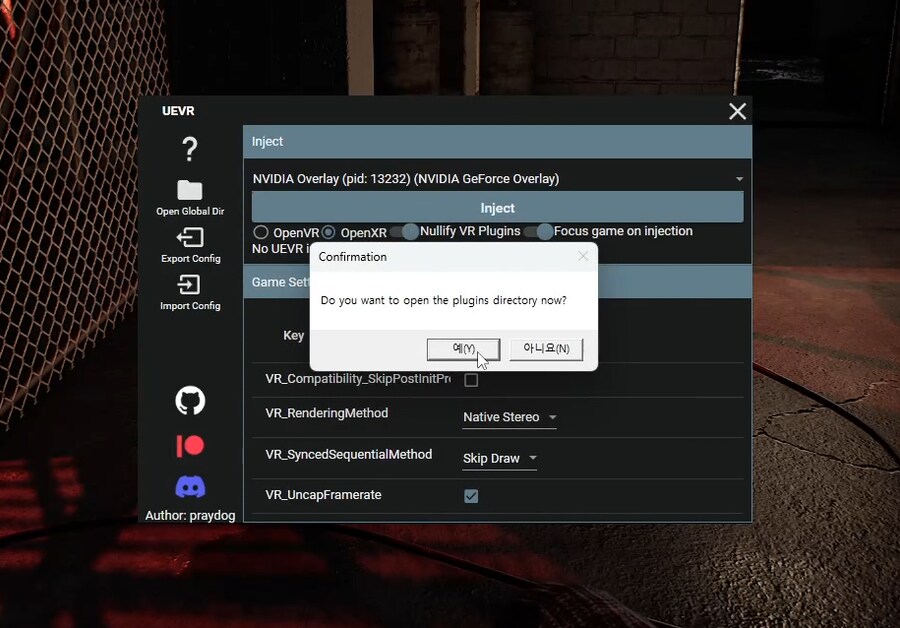
Task: Open the GitHub page via its icon
Action: (x=189, y=400)
